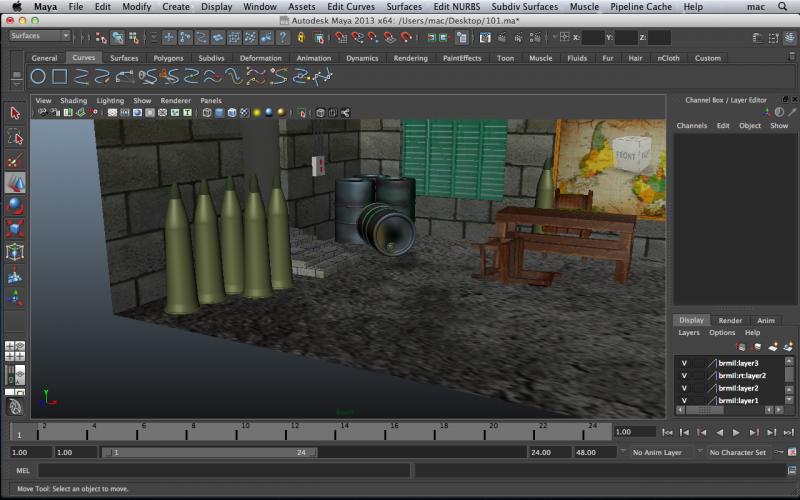800x500 pixels.
Task: Activate the Lasso select tool
Action: pos(15,137)
